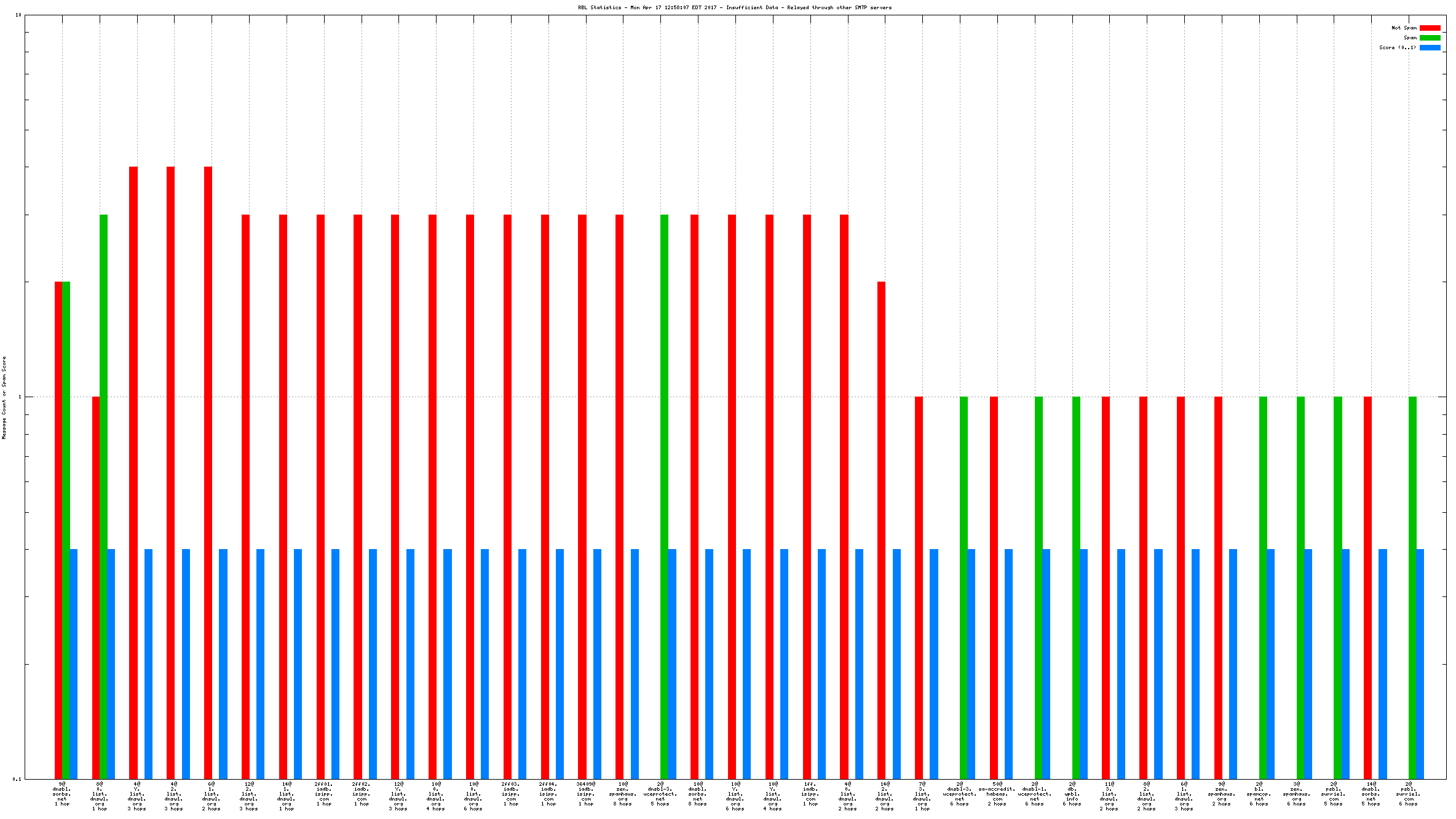Click the bl.spamcop.net 6 hops label
The height and width of the screenshot is (819, 1456).
[1259, 794]
